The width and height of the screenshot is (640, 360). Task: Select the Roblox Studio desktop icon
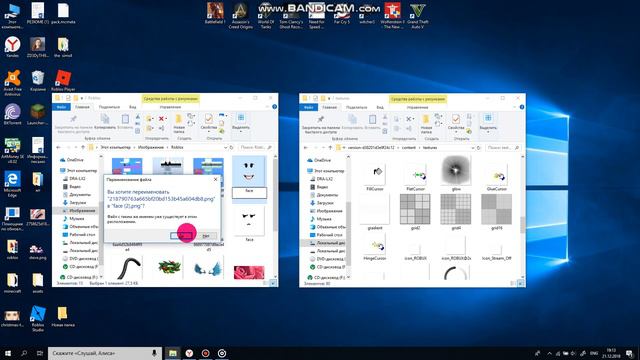tap(38, 318)
